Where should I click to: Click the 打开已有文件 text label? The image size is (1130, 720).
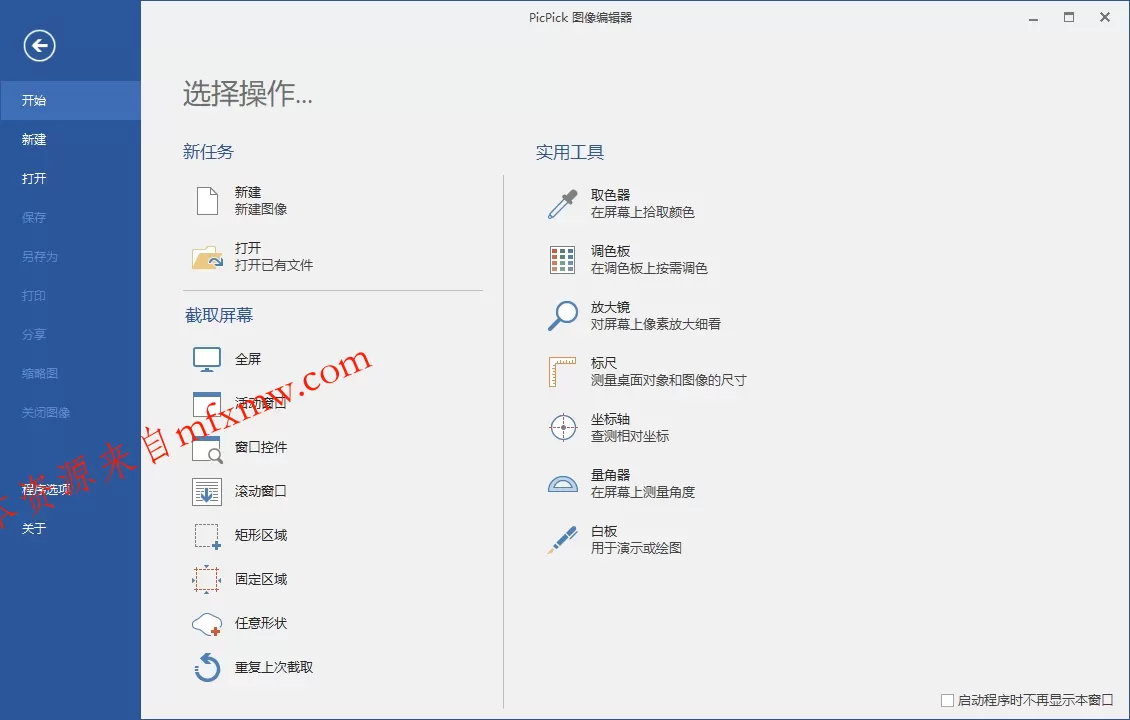click(x=274, y=265)
